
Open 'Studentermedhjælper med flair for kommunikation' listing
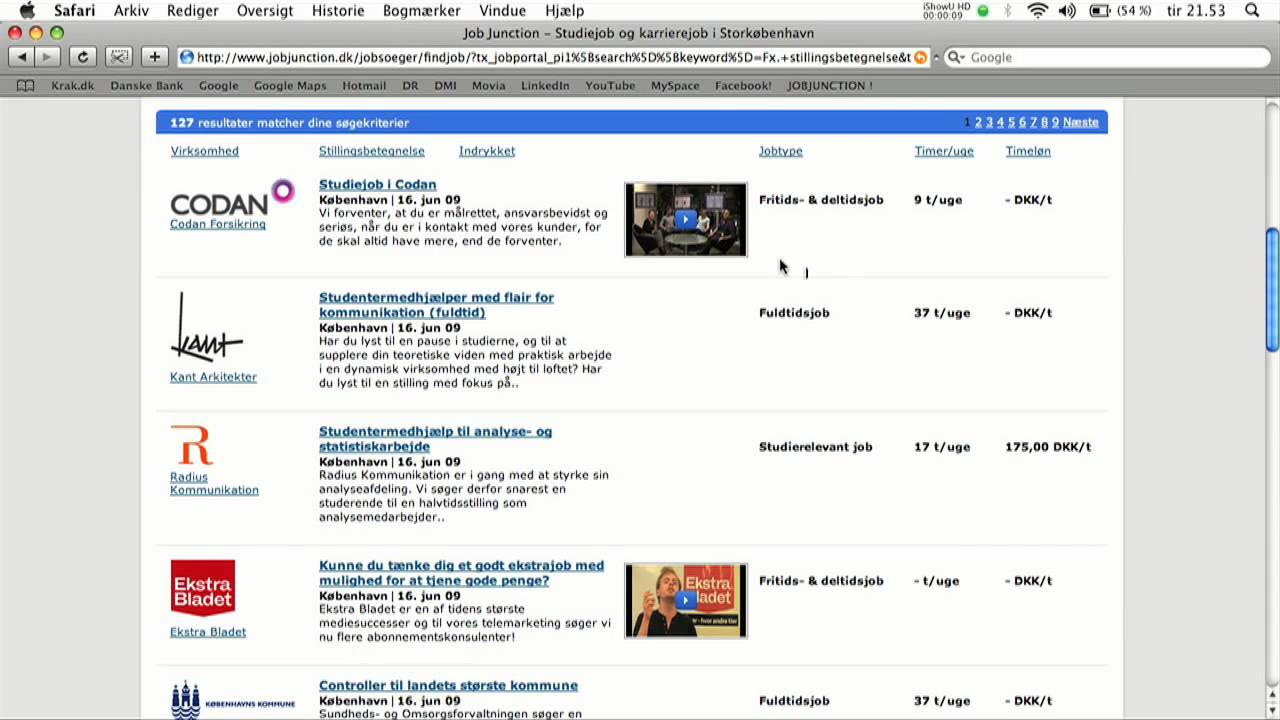click(x=436, y=305)
